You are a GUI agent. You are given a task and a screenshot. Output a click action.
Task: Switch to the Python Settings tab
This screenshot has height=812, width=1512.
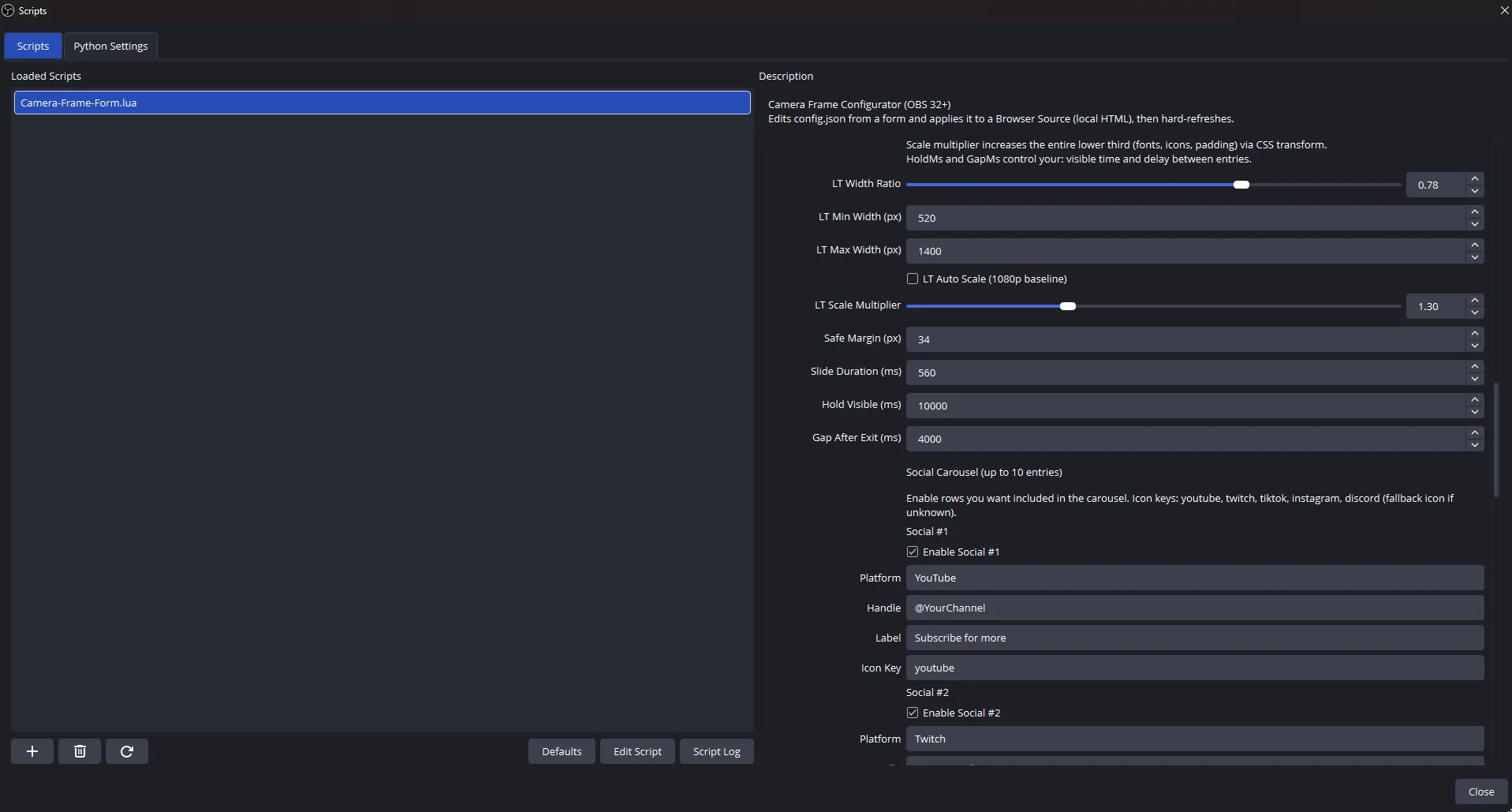[110, 45]
